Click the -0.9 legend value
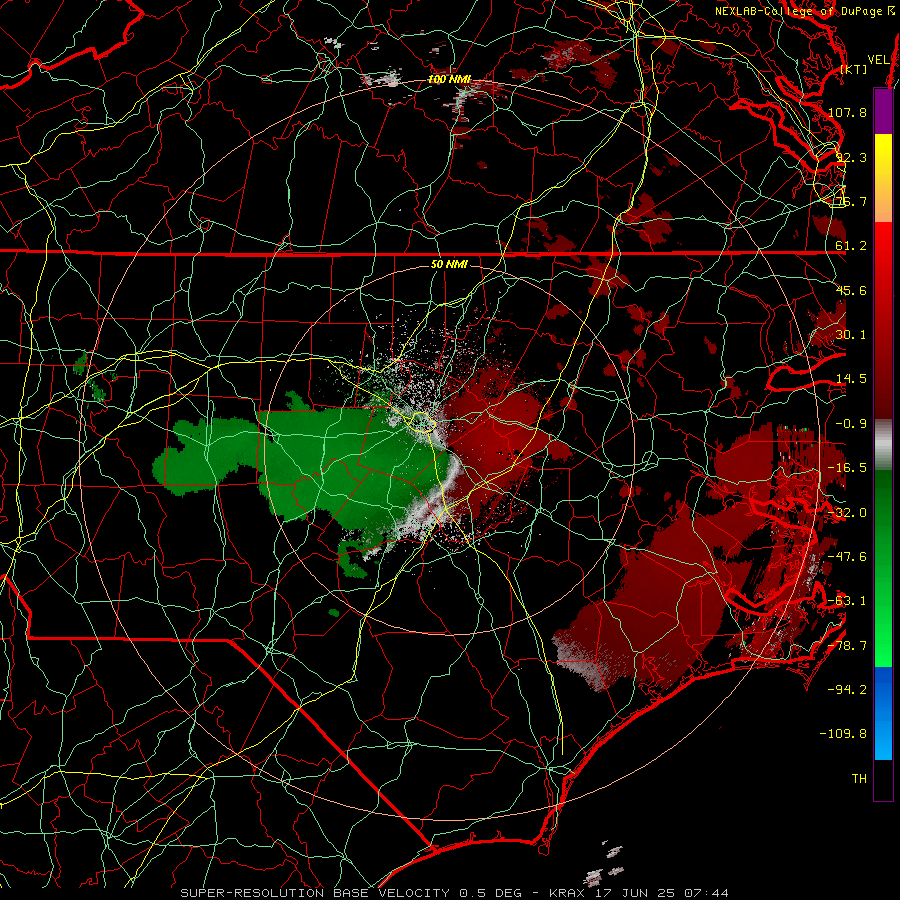900x900 pixels. (851, 424)
